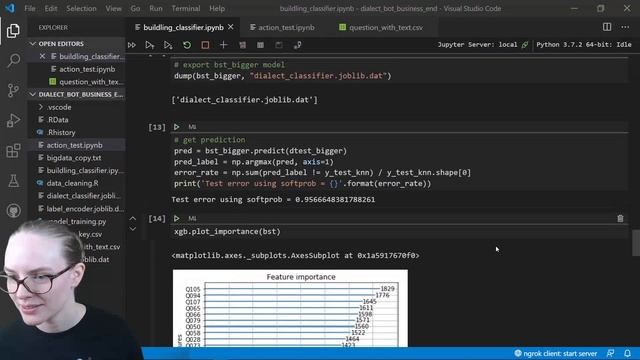Click the save notebook toolbar icon
Image resolution: width=640 pixels, height=360 pixels.
click(x=279, y=45)
